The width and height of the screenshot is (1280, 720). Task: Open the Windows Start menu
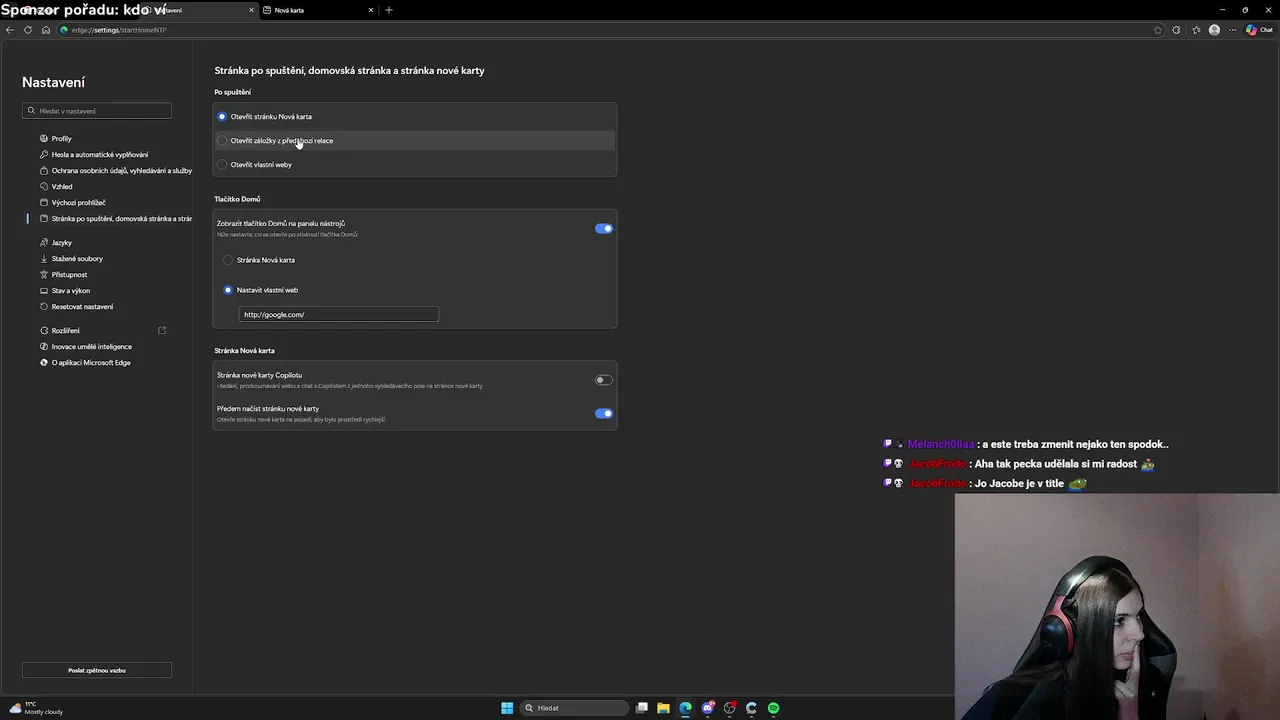(x=507, y=708)
